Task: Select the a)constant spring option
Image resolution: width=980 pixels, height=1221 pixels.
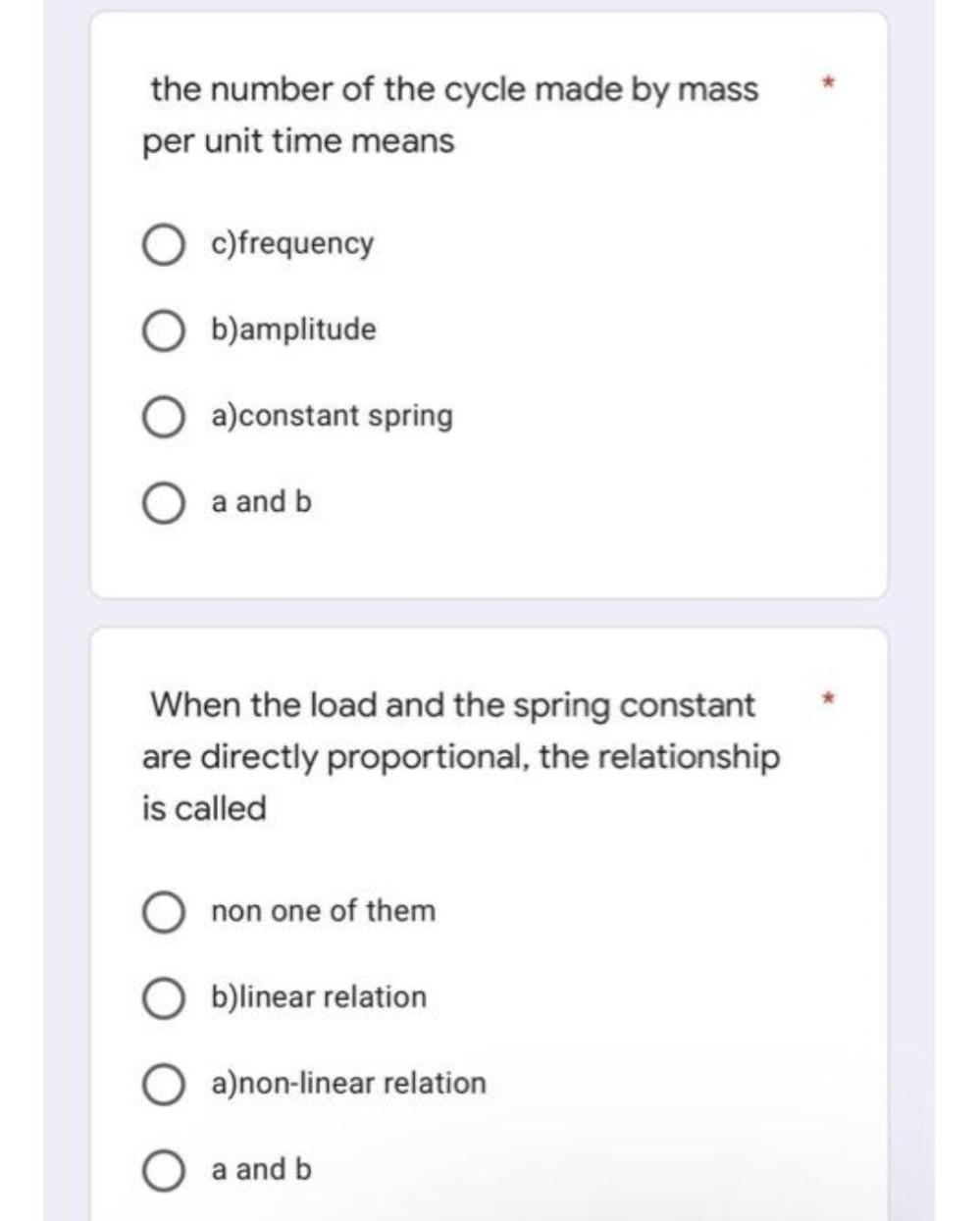Action: pos(165,417)
